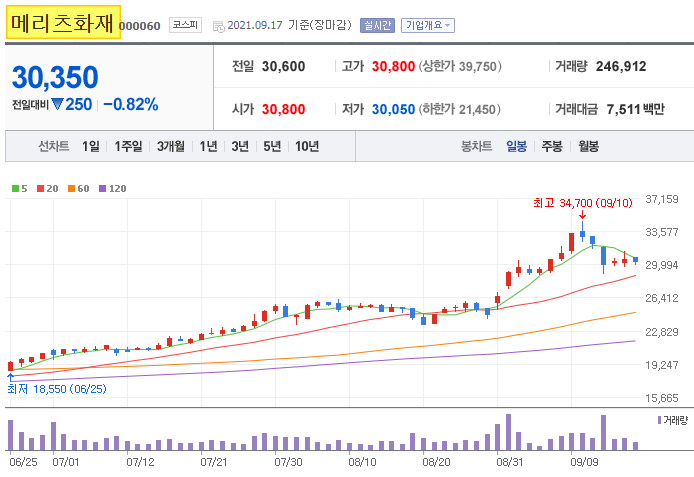Open the 기업개요 dropdown
694x477 pixels.
pyautogui.click(x=428, y=25)
